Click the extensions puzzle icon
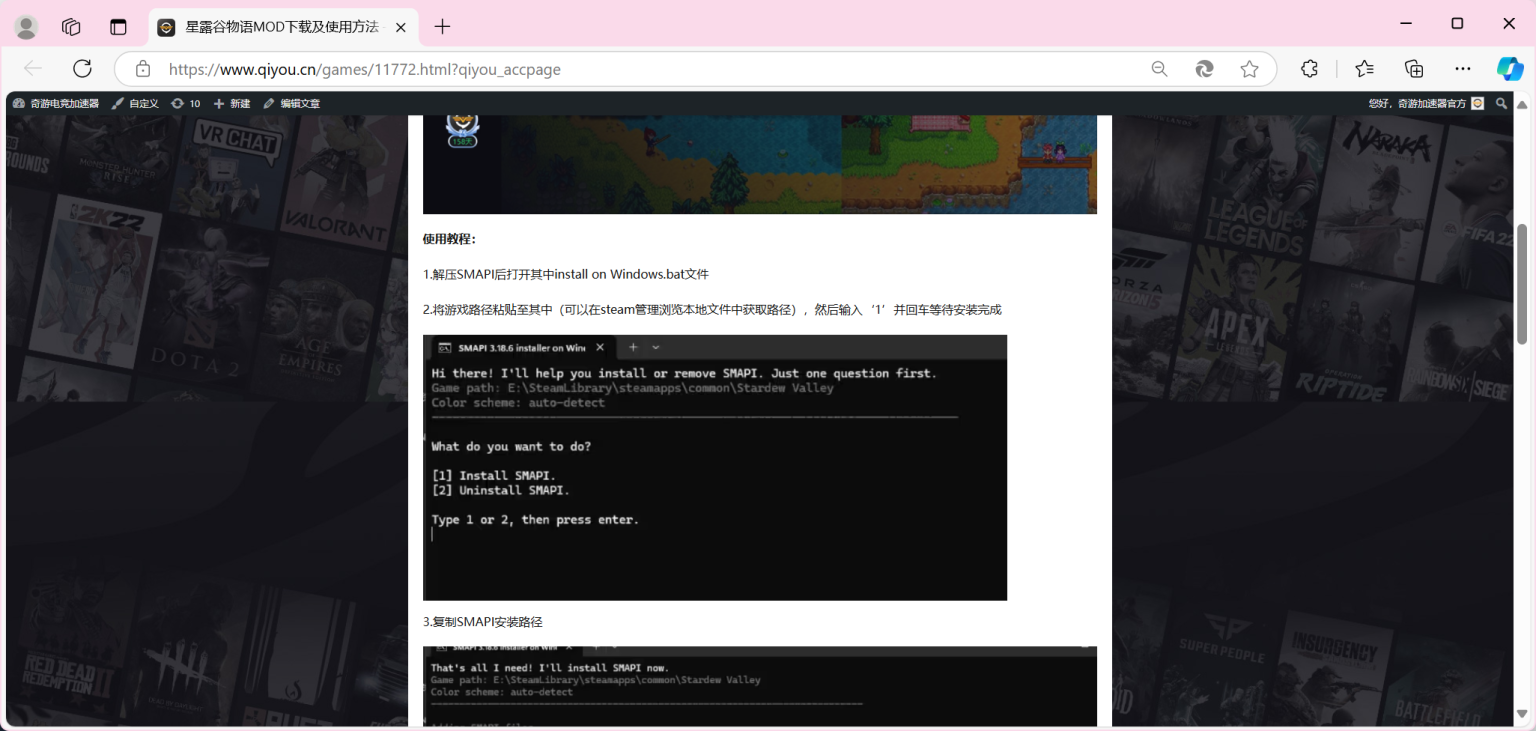This screenshot has width=1536, height=731. coord(1308,68)
